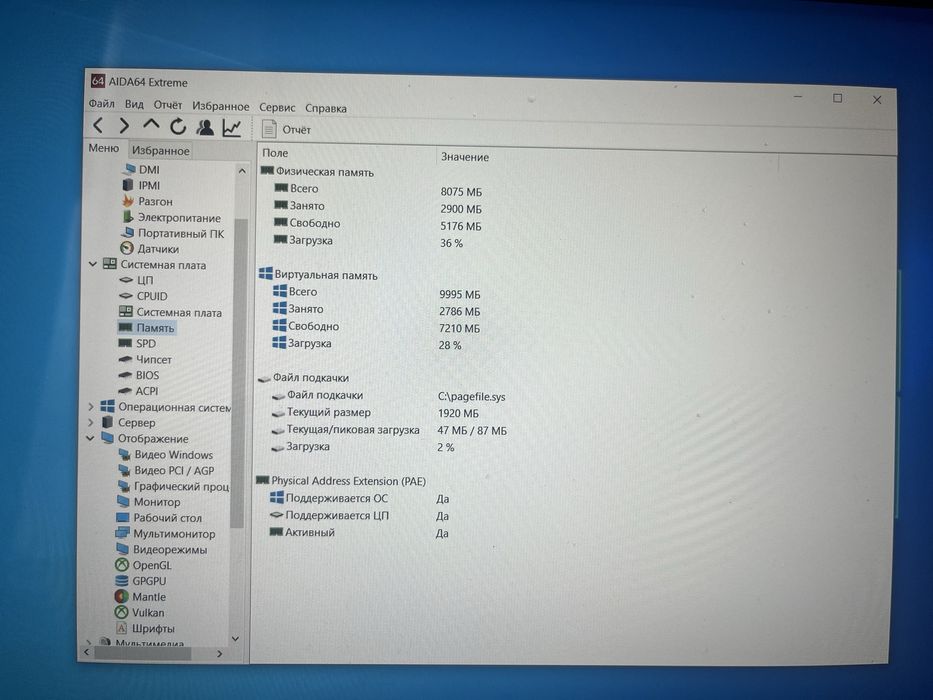Open the Файл menu
The height and width of the screenshot is (700, 933).
(x=102, y=104)
